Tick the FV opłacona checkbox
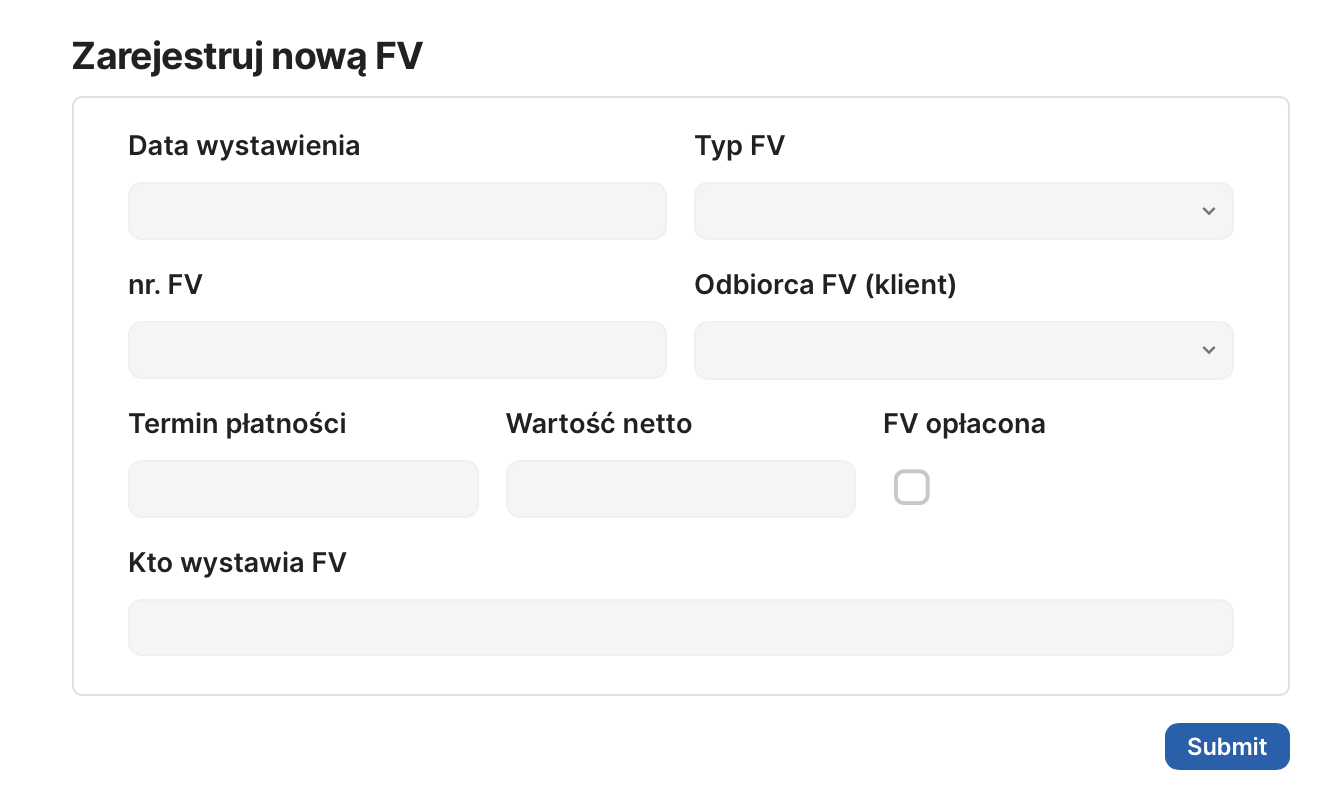The image size is (1328, 804). point(911,488)
